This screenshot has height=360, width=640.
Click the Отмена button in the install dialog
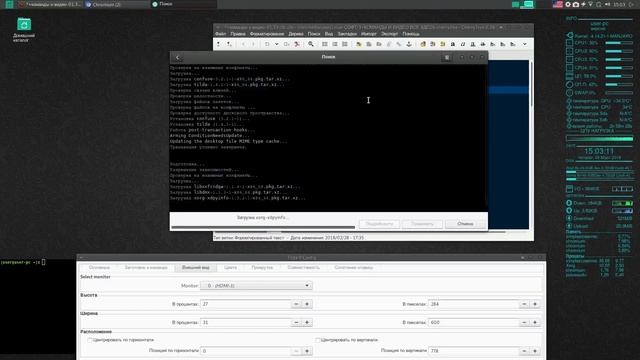[465, 224]
